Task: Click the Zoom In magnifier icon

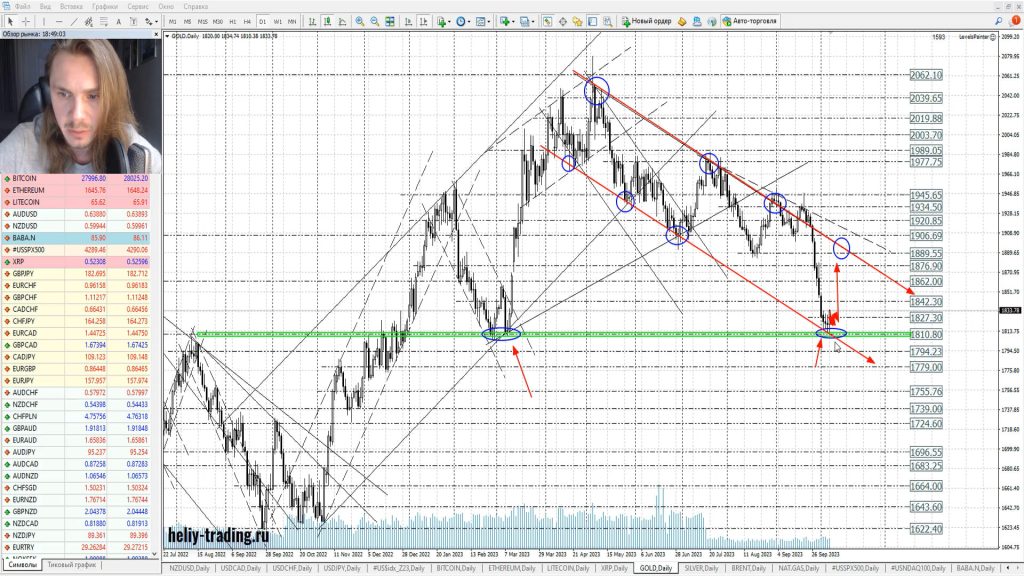Action: coord(360,21)
